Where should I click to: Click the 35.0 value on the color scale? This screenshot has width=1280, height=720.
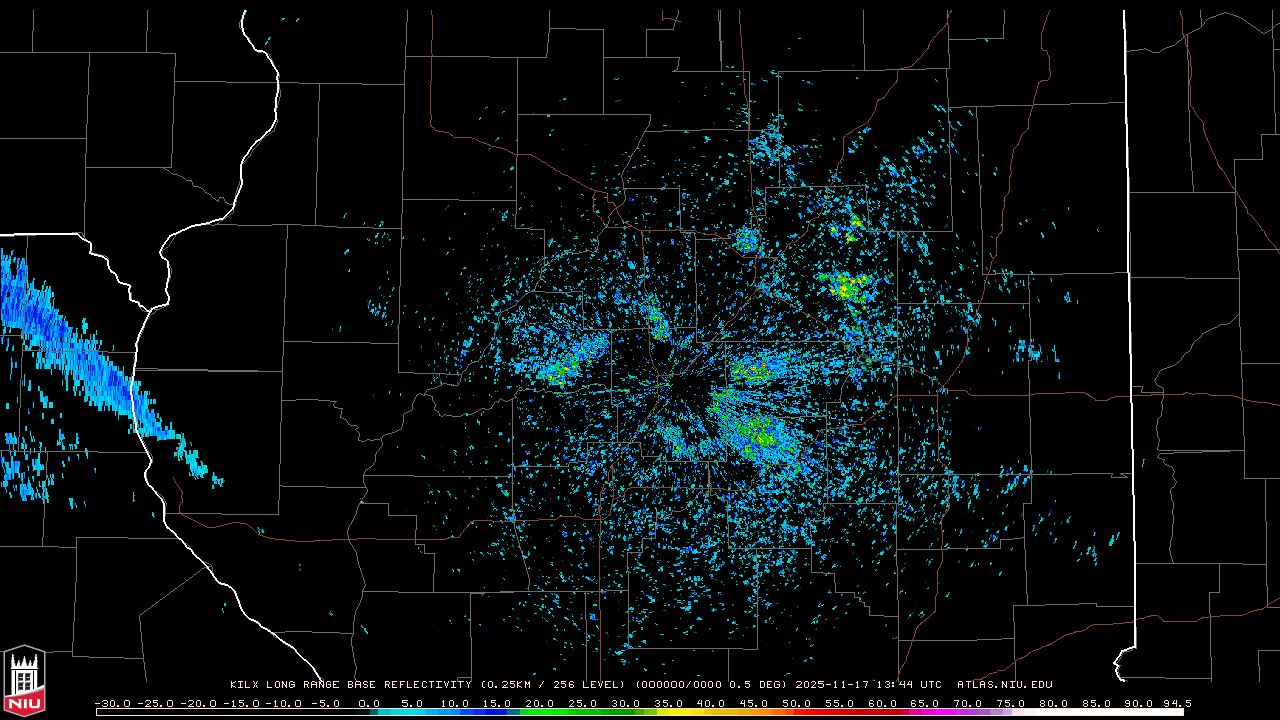668,703
